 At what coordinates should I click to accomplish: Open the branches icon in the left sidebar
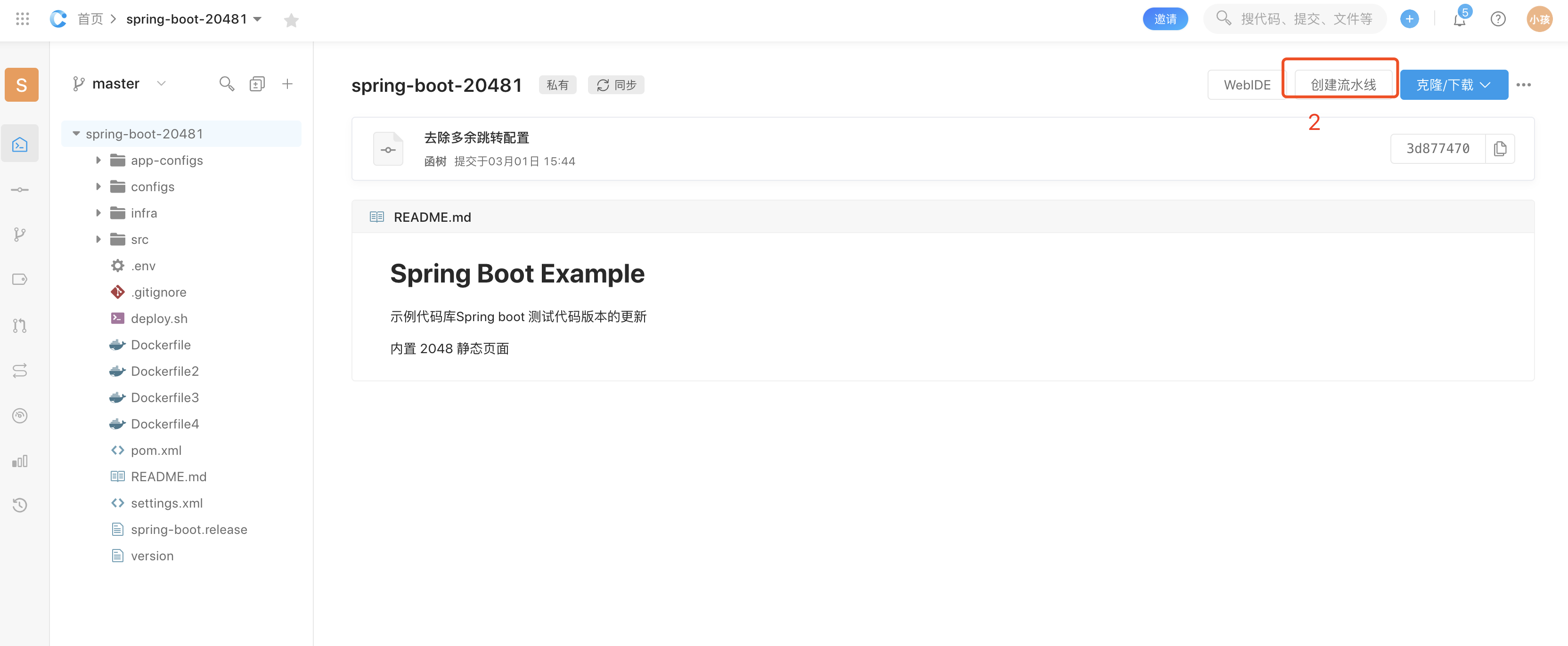click(x=19, y=234)
